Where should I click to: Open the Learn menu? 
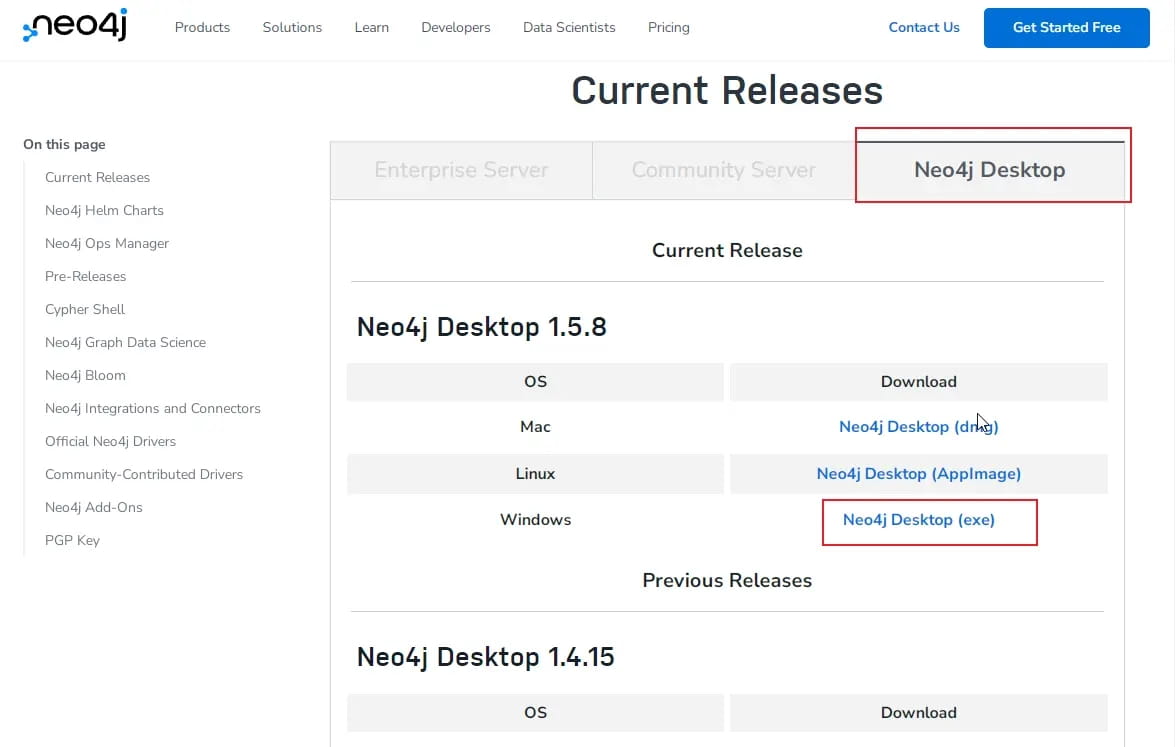[x=372, y=28]
